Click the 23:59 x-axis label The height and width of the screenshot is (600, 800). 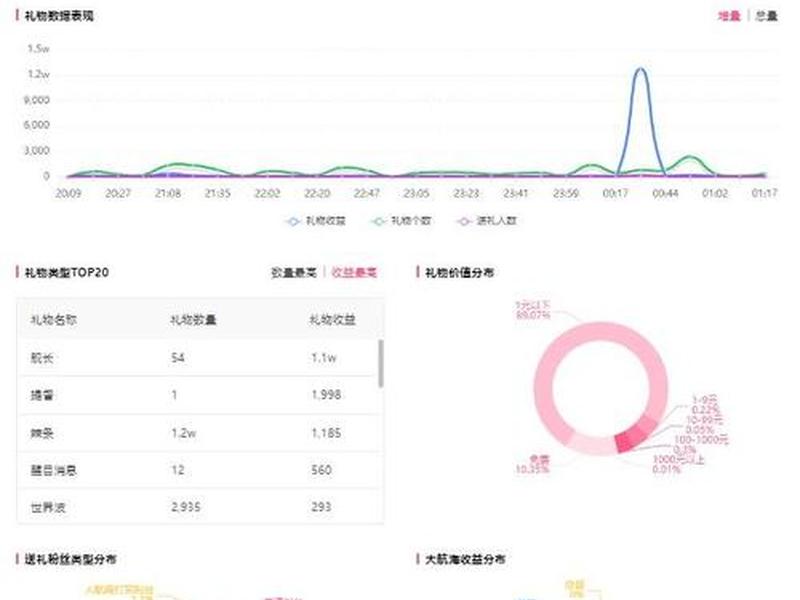coord(566,193)
